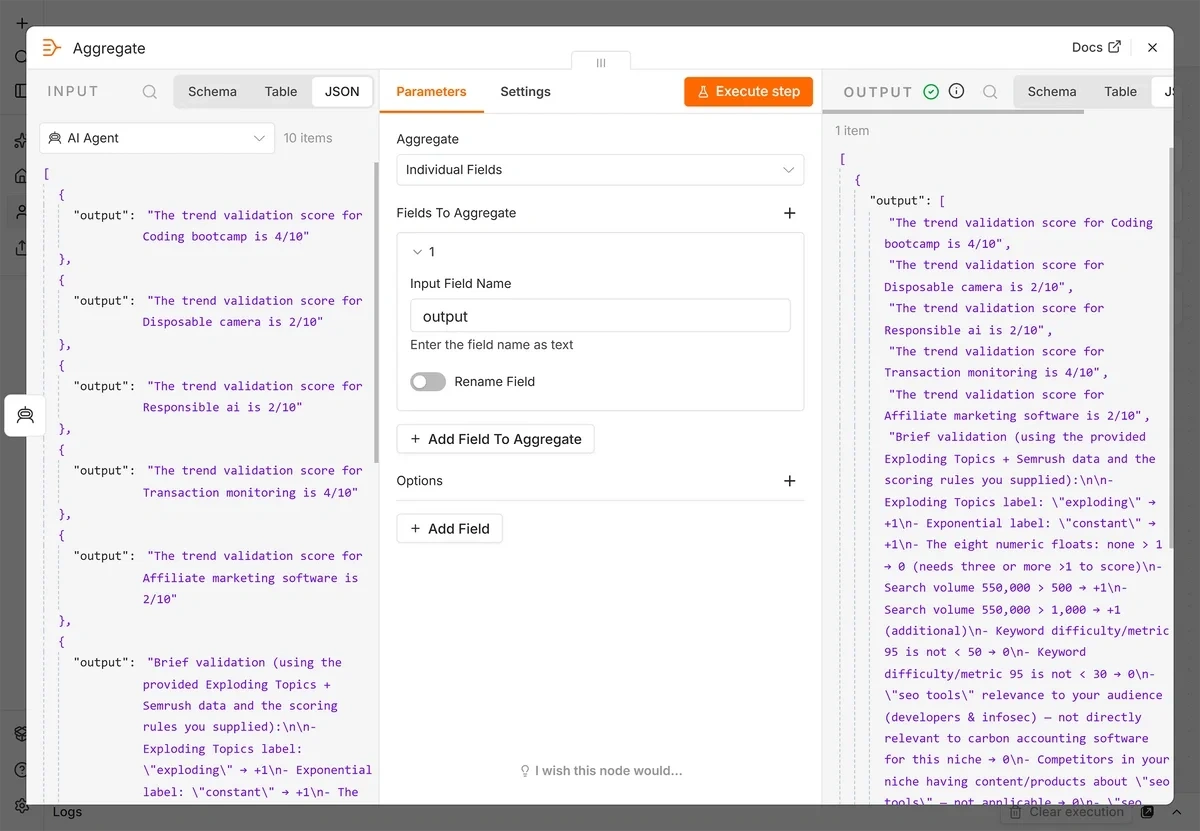Click the orange Aggregate node icon
The width and height of the screenshot is (1200, 831).
pos(51,48)
